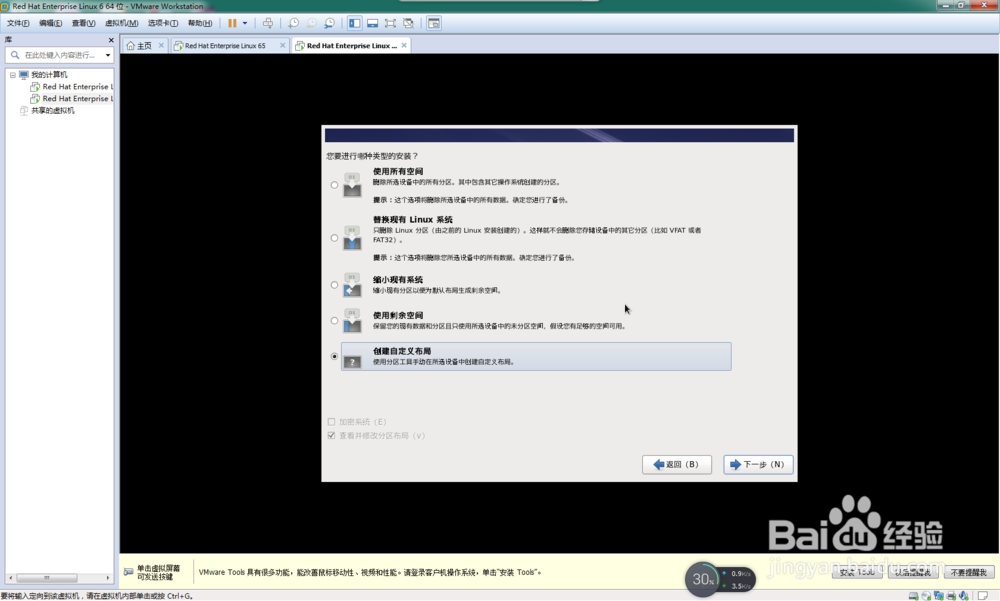The width and height of the screenshot is (1000, 601).
Task: Click the pause virtual machine icon
Action: pyautogui.click(x=232, y=23)
